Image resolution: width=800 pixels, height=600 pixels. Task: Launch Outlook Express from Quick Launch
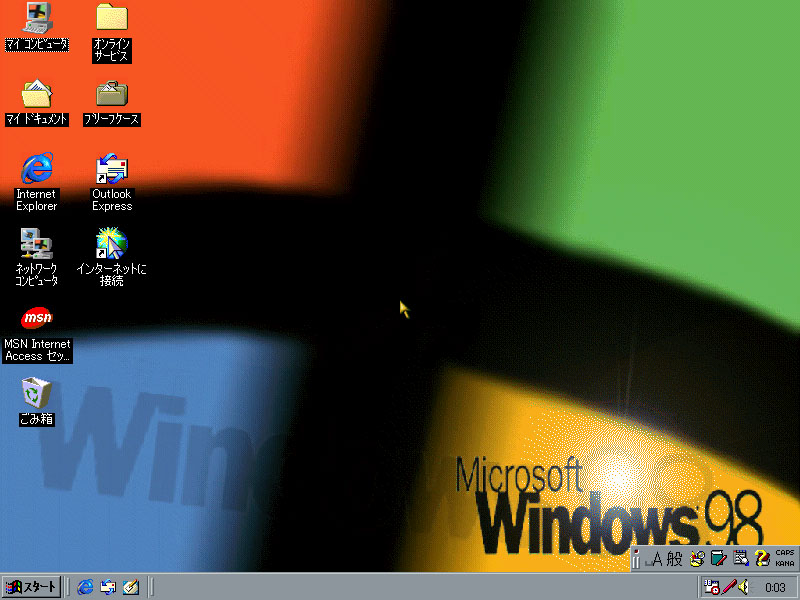(108, 587)
